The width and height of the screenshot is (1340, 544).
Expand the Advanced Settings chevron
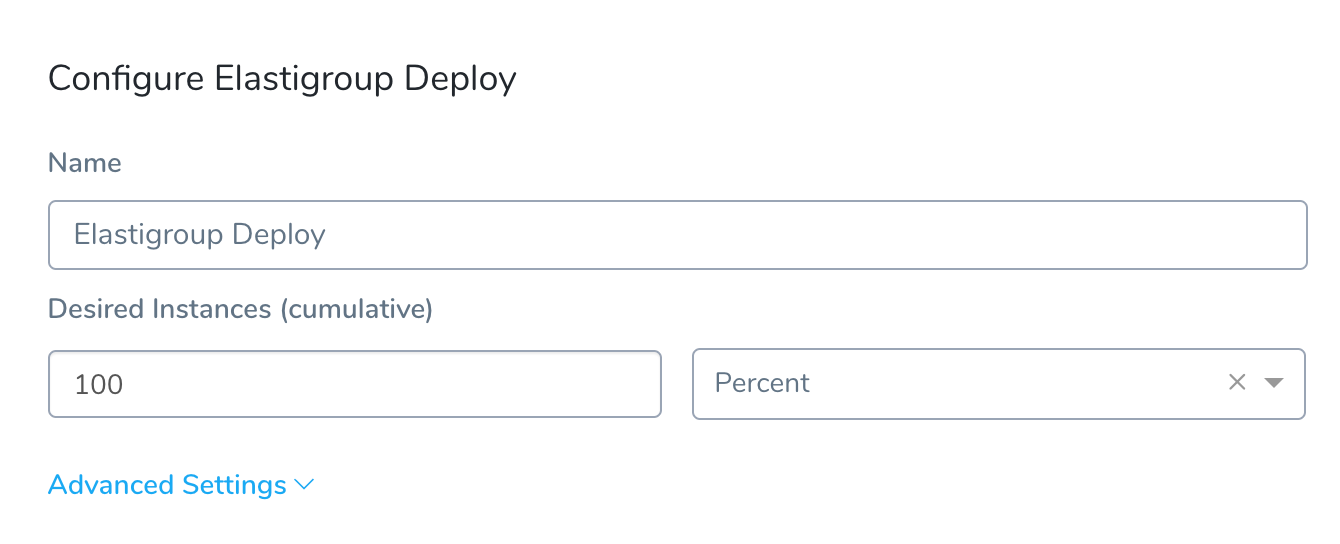pyautogui.click(x=305, y=485)
